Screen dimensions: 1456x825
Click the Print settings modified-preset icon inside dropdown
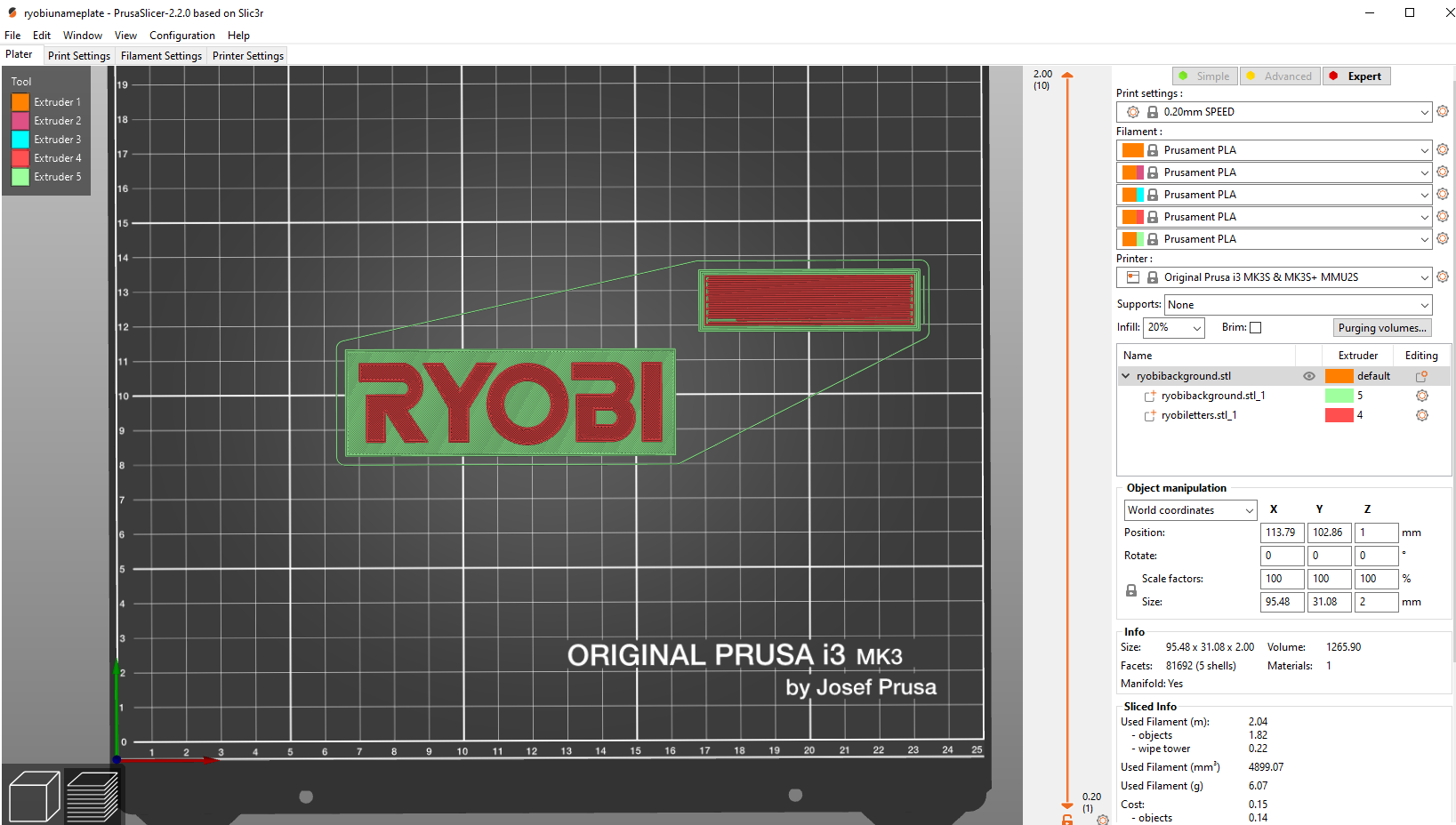click(x=1132, y=112)
